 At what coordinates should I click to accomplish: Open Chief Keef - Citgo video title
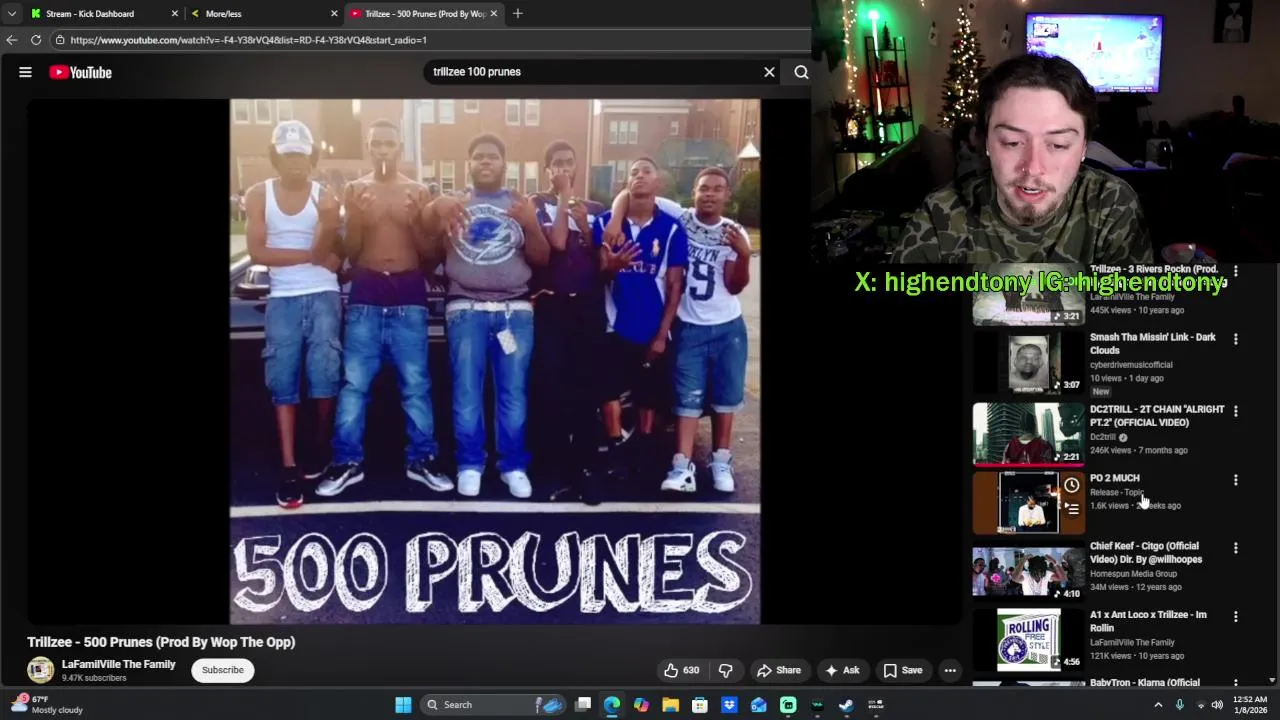(1146, 553)
